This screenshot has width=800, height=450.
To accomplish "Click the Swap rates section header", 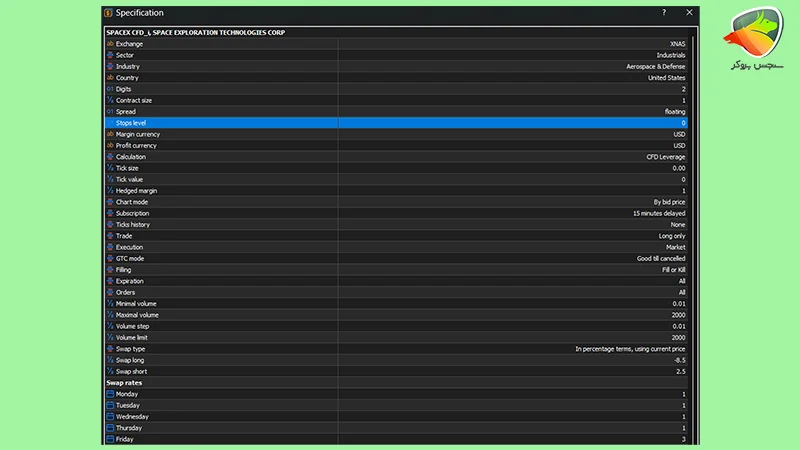I will pos(124,383).
